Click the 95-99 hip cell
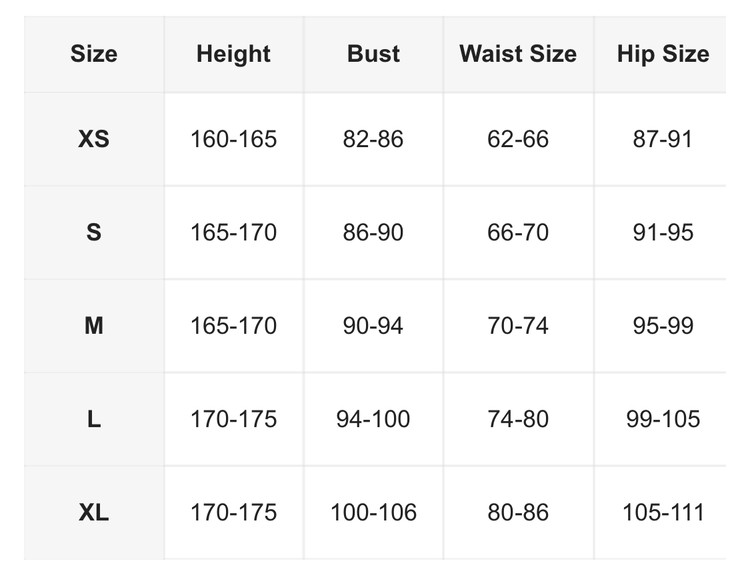The image size is (750, 573). coord(663,326)
